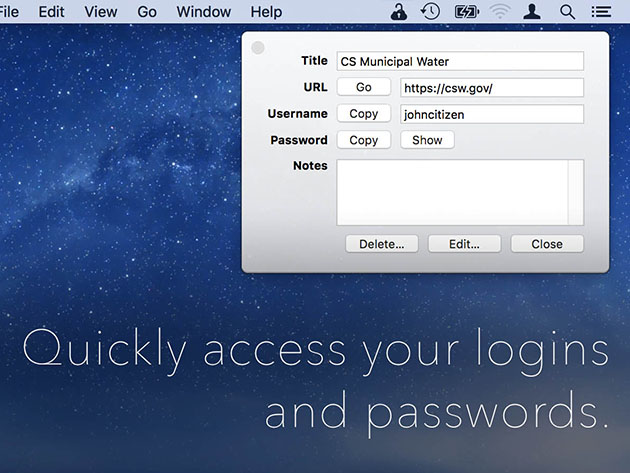Copy the username with Copy button
This screenshot has width=630, height=473.
click(364, 114)
